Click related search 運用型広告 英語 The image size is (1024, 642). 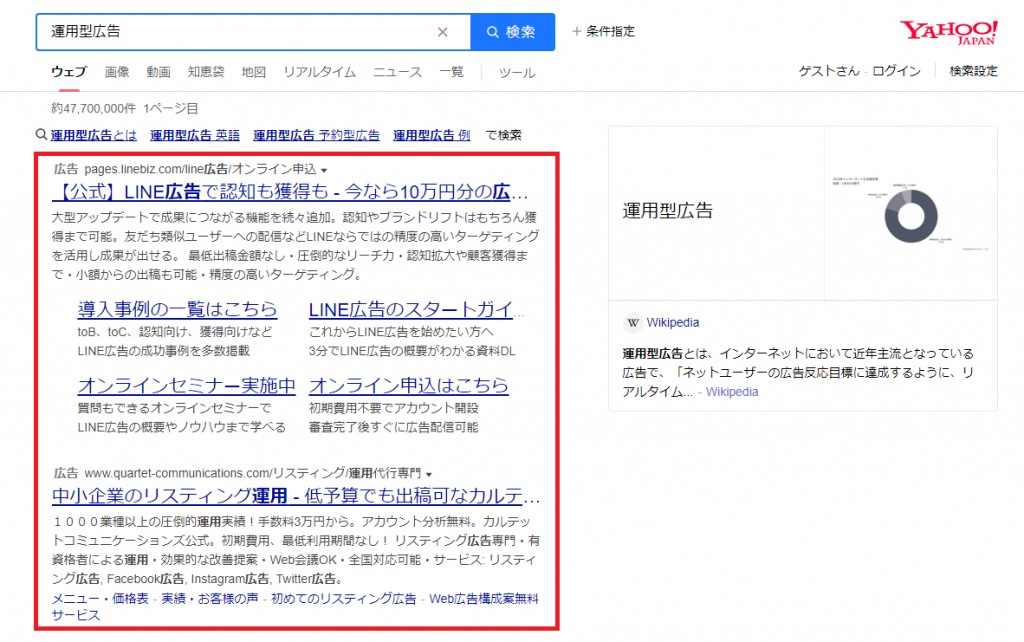[195, 135]
